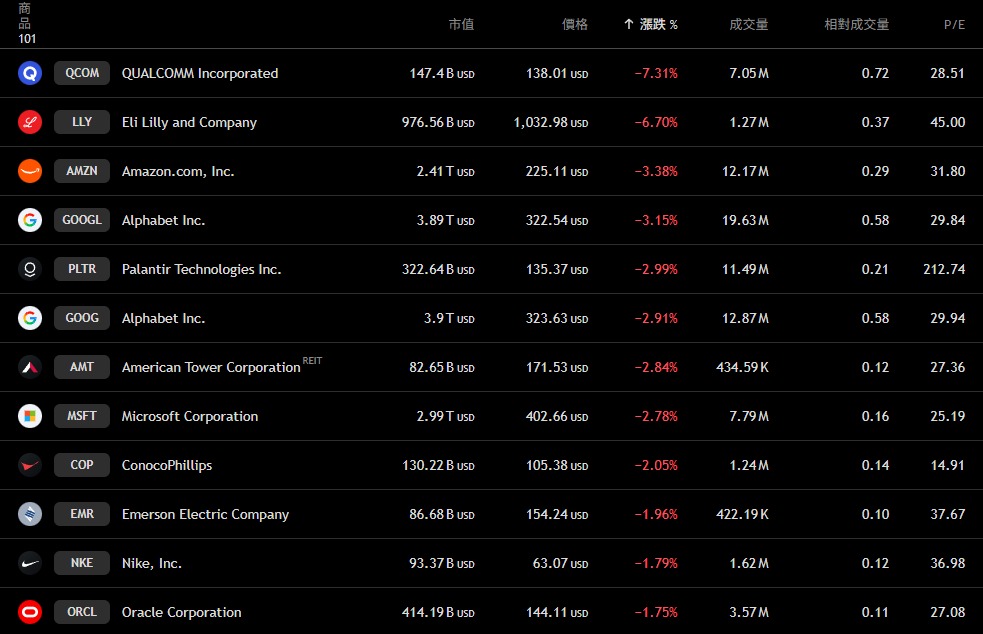Click the Palantir logo icon
The width and height of the screenshot is (983, 634).
point(30,269)
